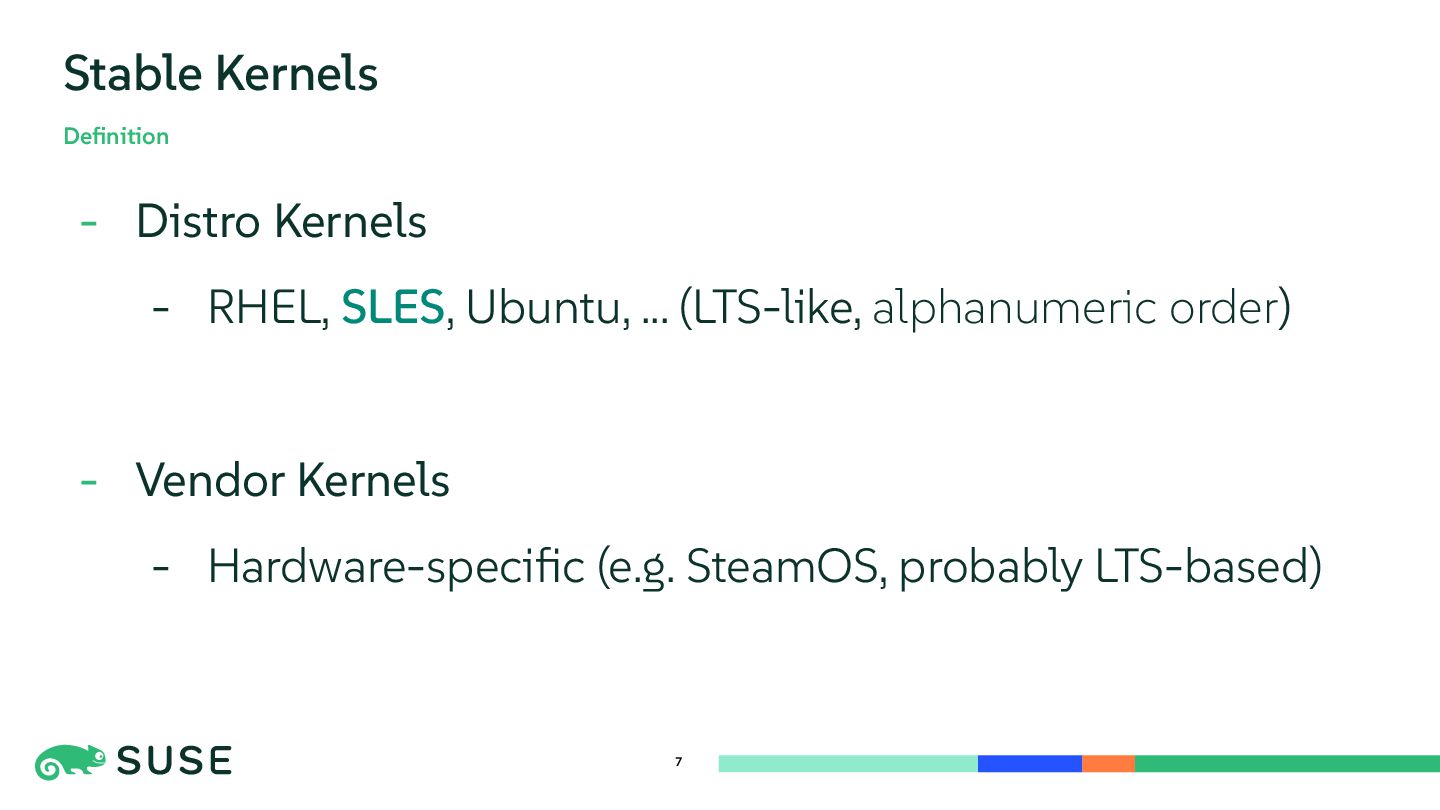The image size is (1440, 810).
Task: Click the dark green progress bar segment
Action: click(1287, 764)
